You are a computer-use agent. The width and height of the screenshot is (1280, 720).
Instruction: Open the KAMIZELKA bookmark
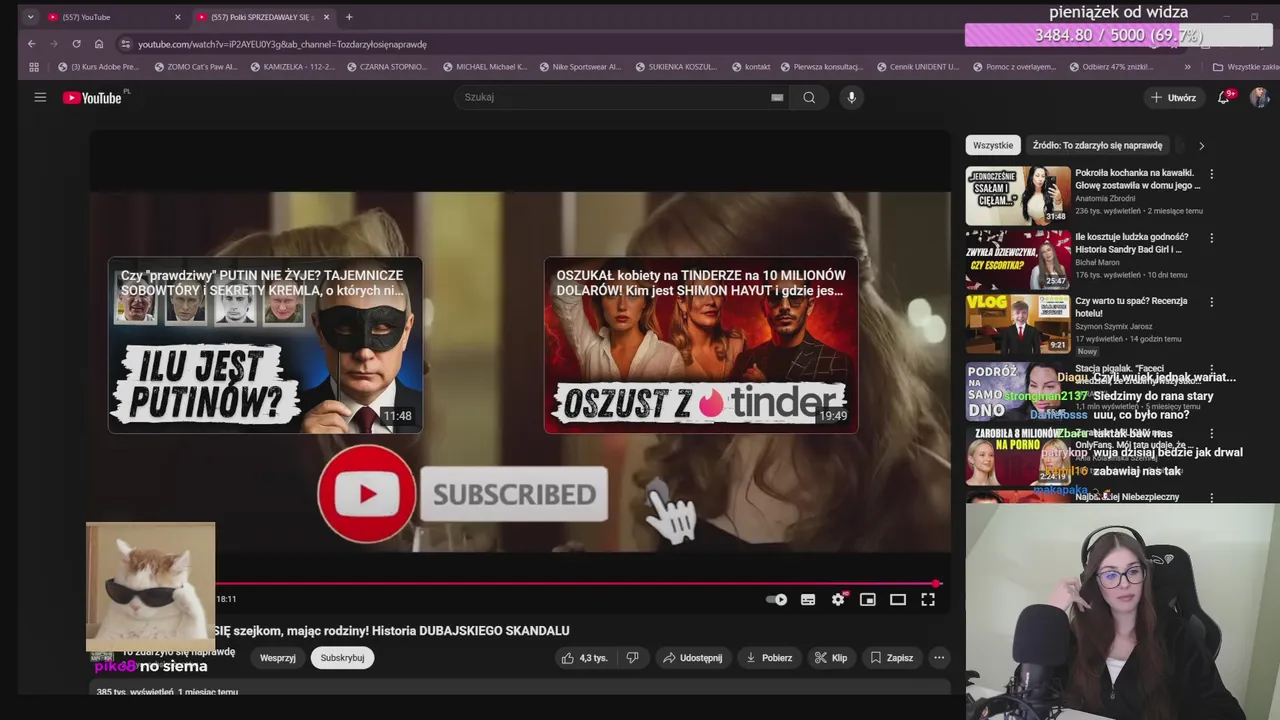pos(292,67)
